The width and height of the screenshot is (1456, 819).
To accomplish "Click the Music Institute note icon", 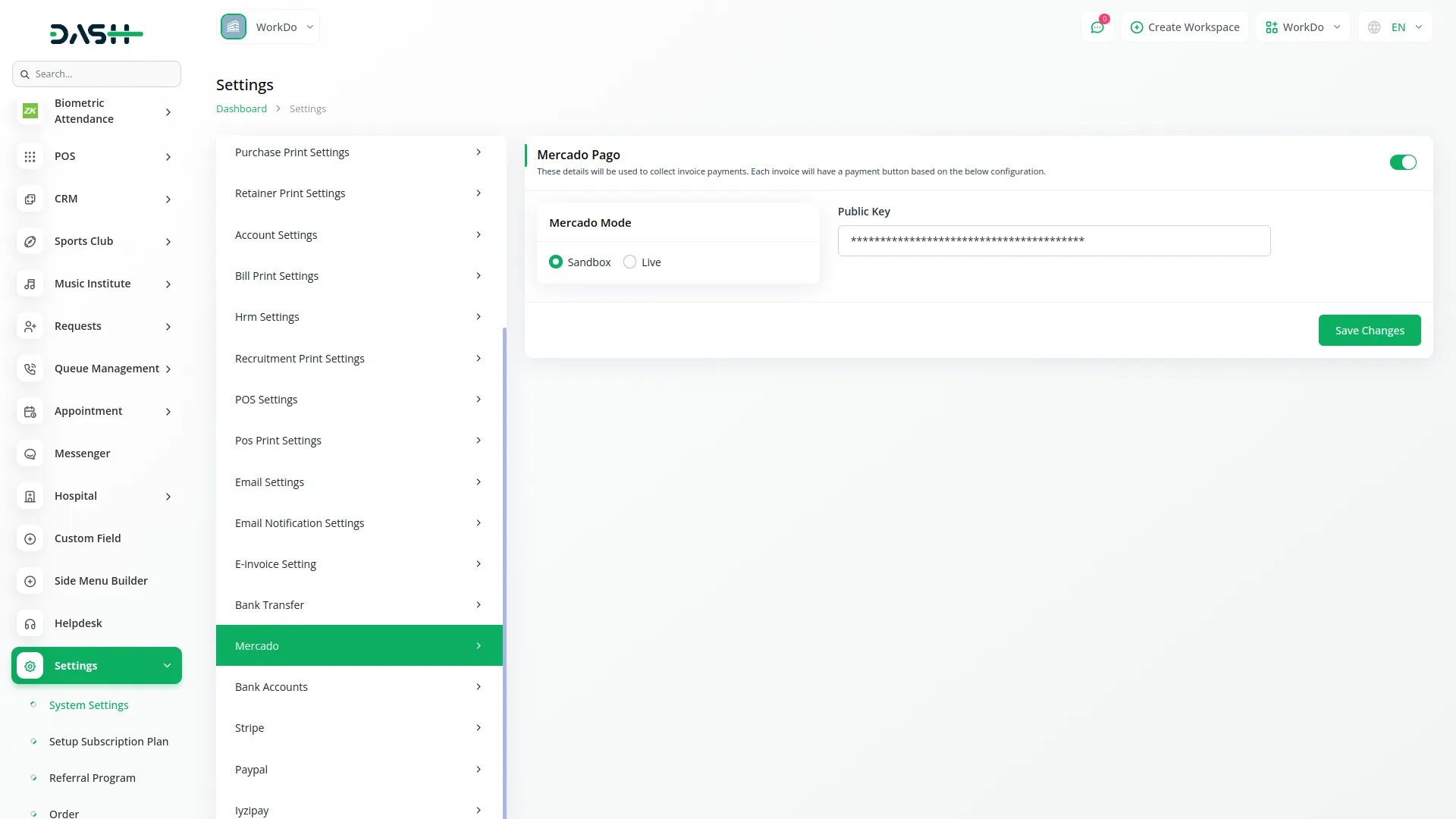I will [30, 284].
